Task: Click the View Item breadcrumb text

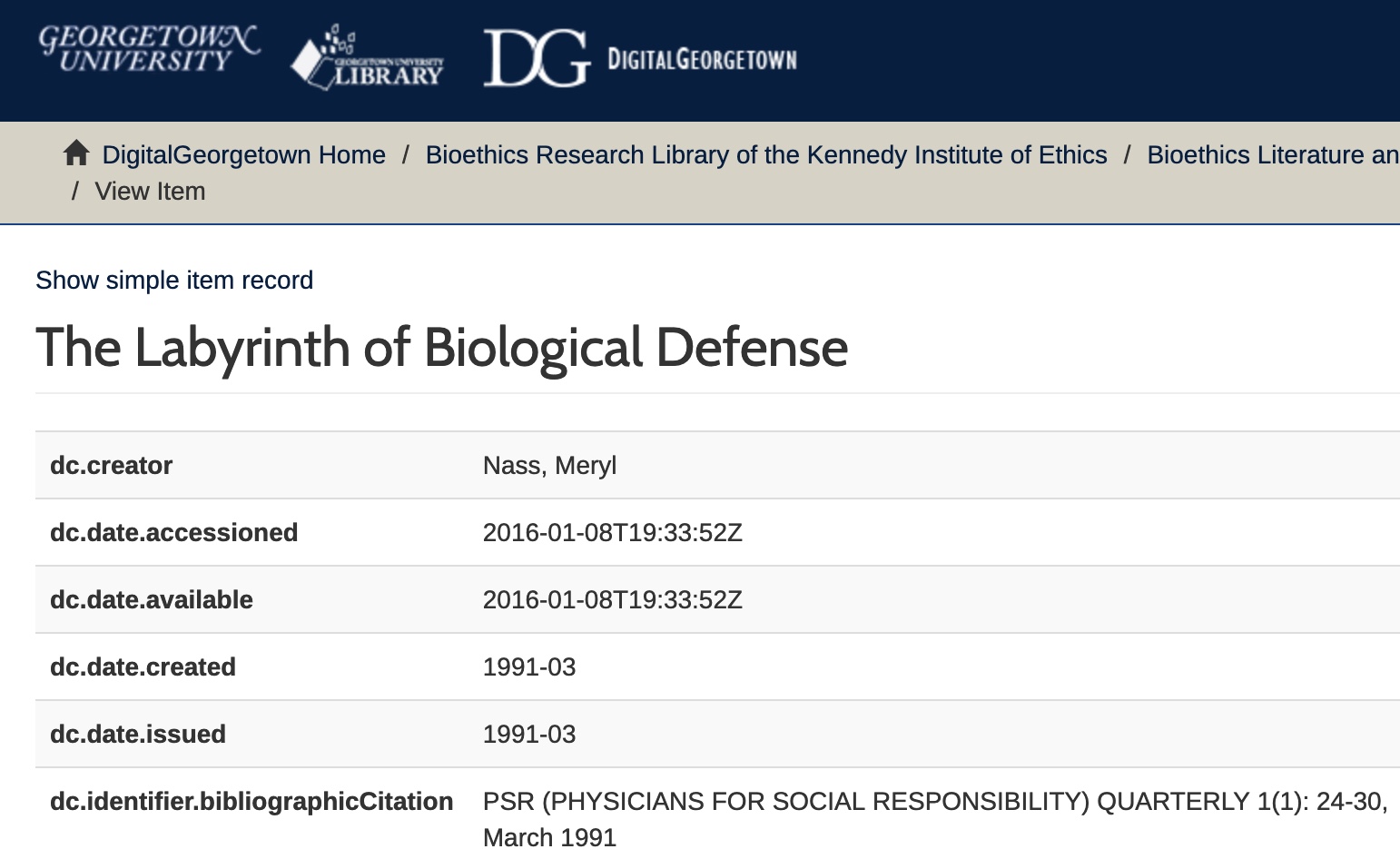Action: [x=150, y=192]
